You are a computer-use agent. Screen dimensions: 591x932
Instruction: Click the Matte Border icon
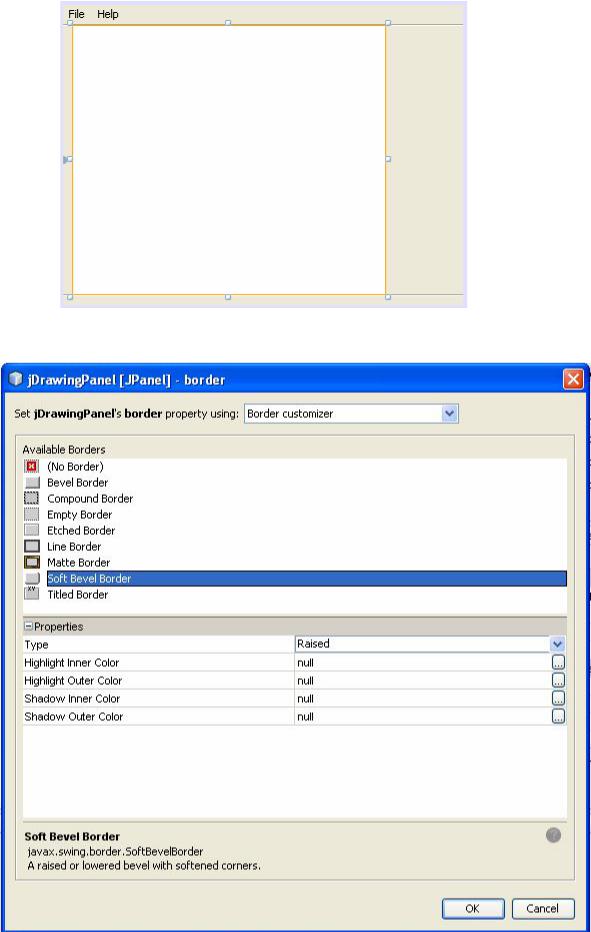tap(32, 562)
